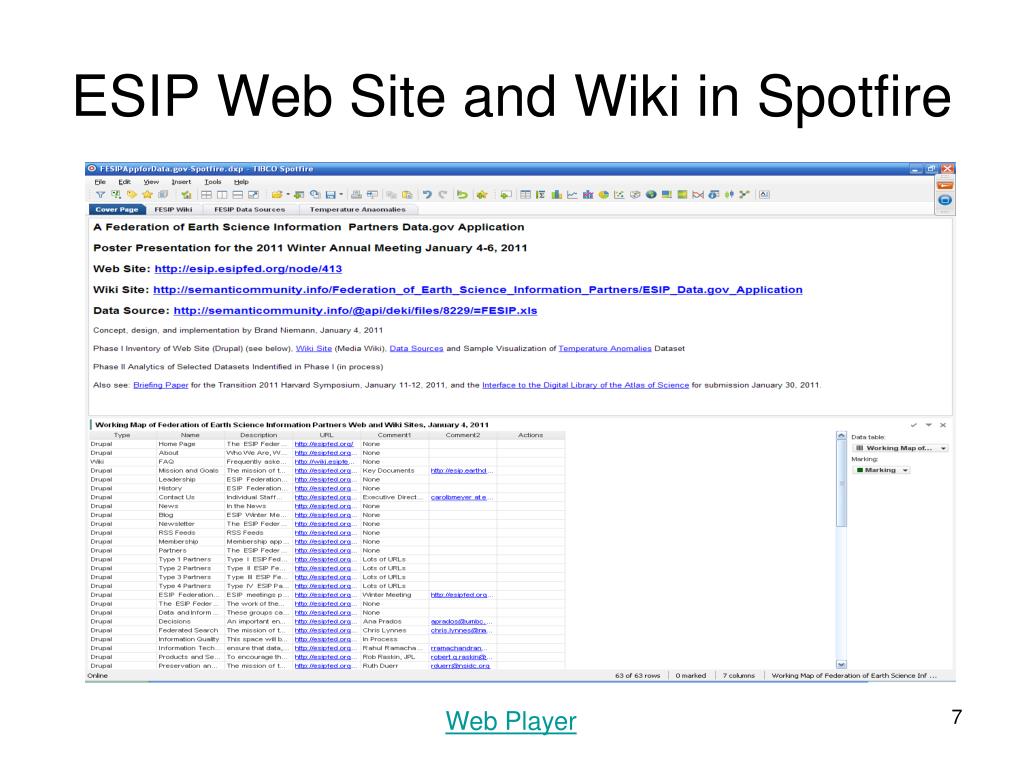Open the Data table dropdown
This screenshot has height=768, width=1024.
tap(900, 448)
